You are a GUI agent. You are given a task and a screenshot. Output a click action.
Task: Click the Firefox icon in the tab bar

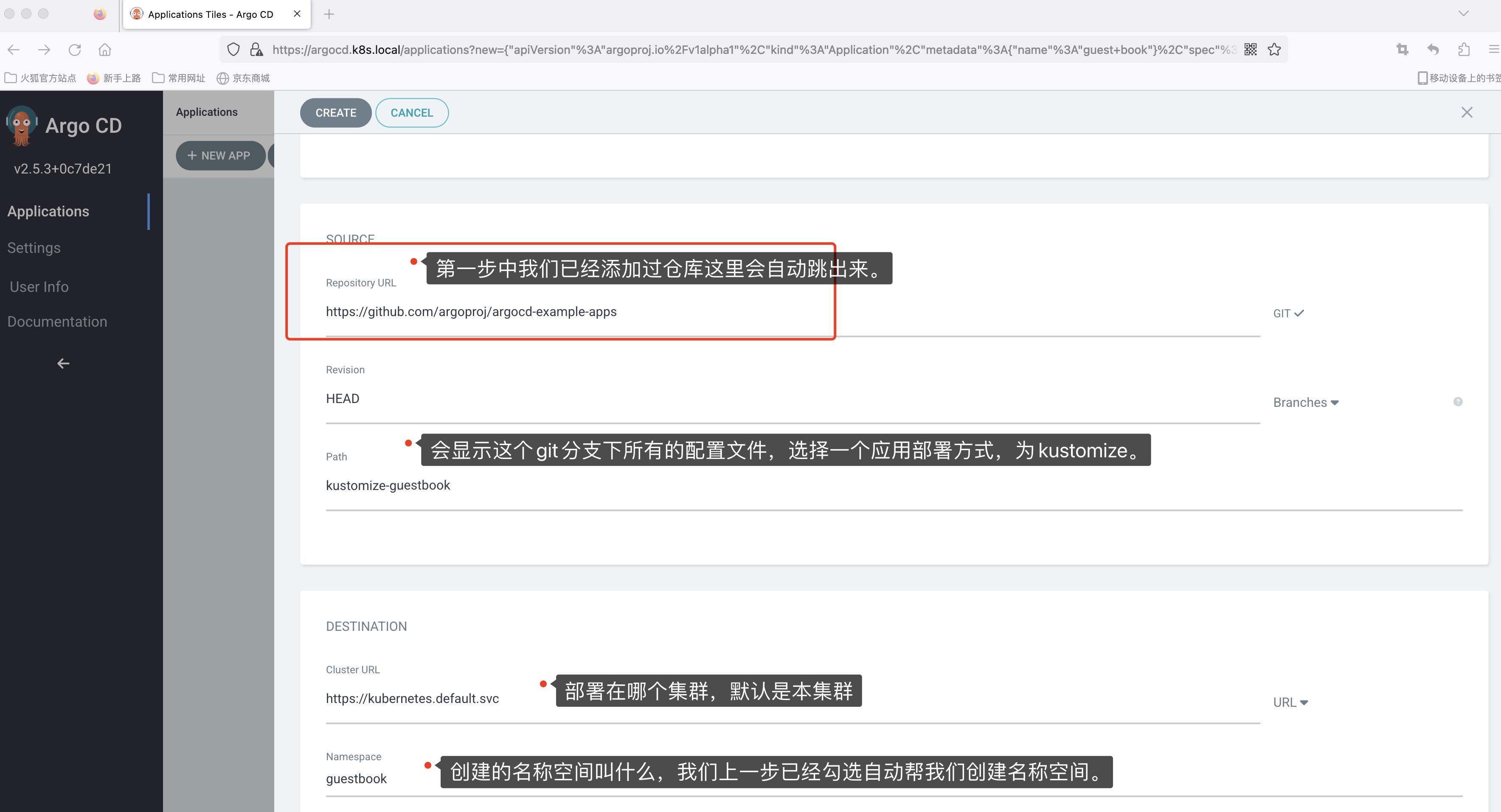point(100,14)
